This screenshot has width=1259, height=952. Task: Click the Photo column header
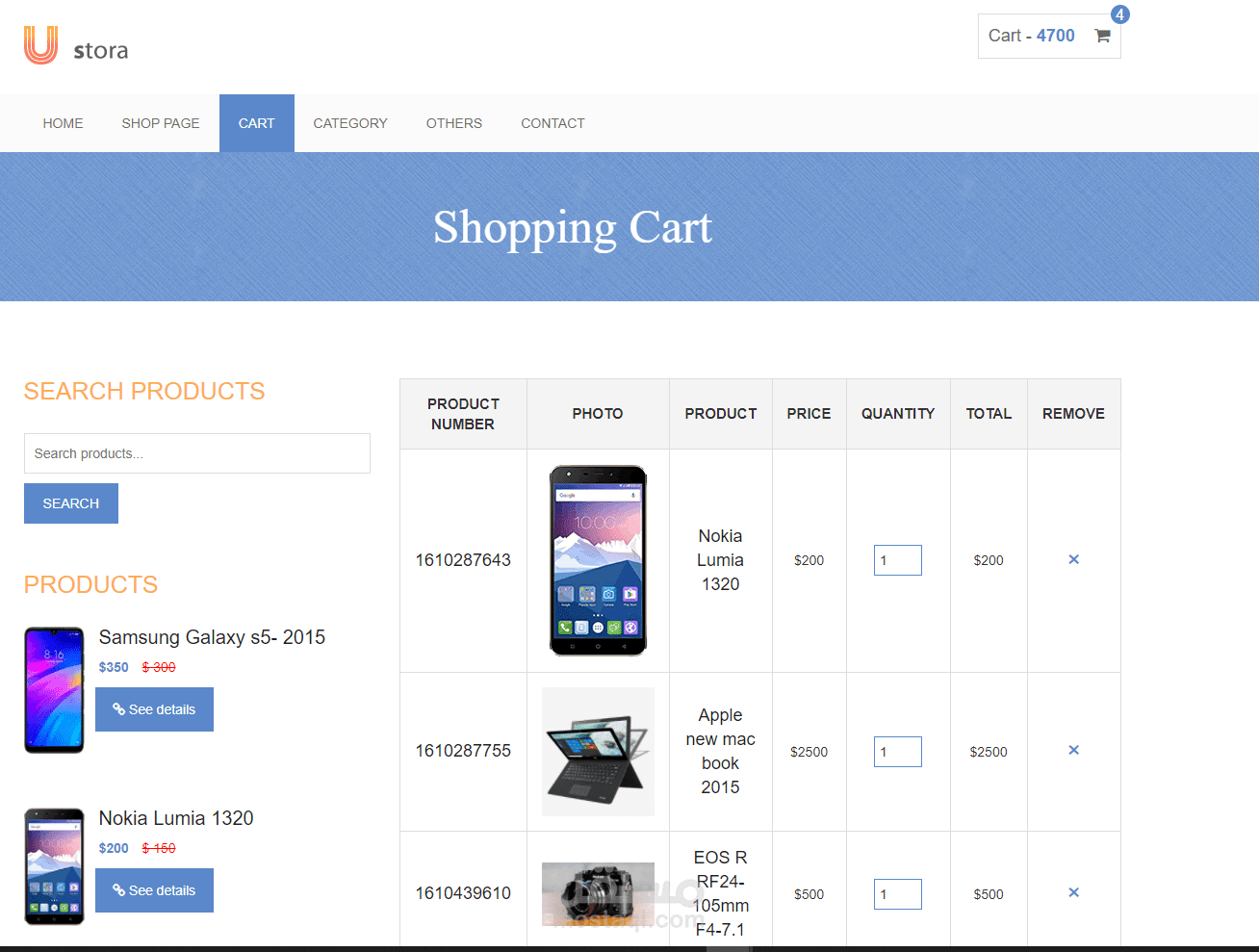coord(598,414)
